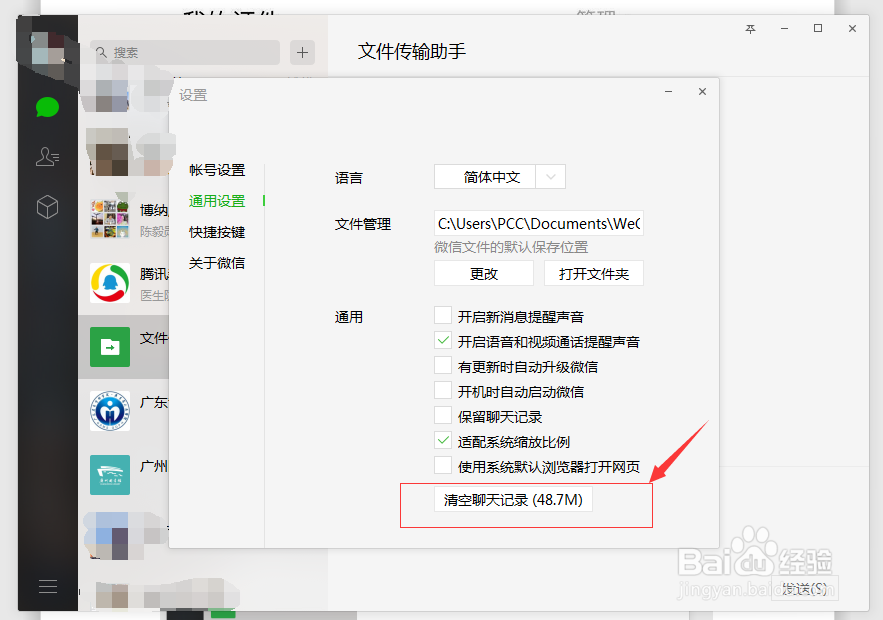Open the Tencent News chat avatar

click(110, 283)
